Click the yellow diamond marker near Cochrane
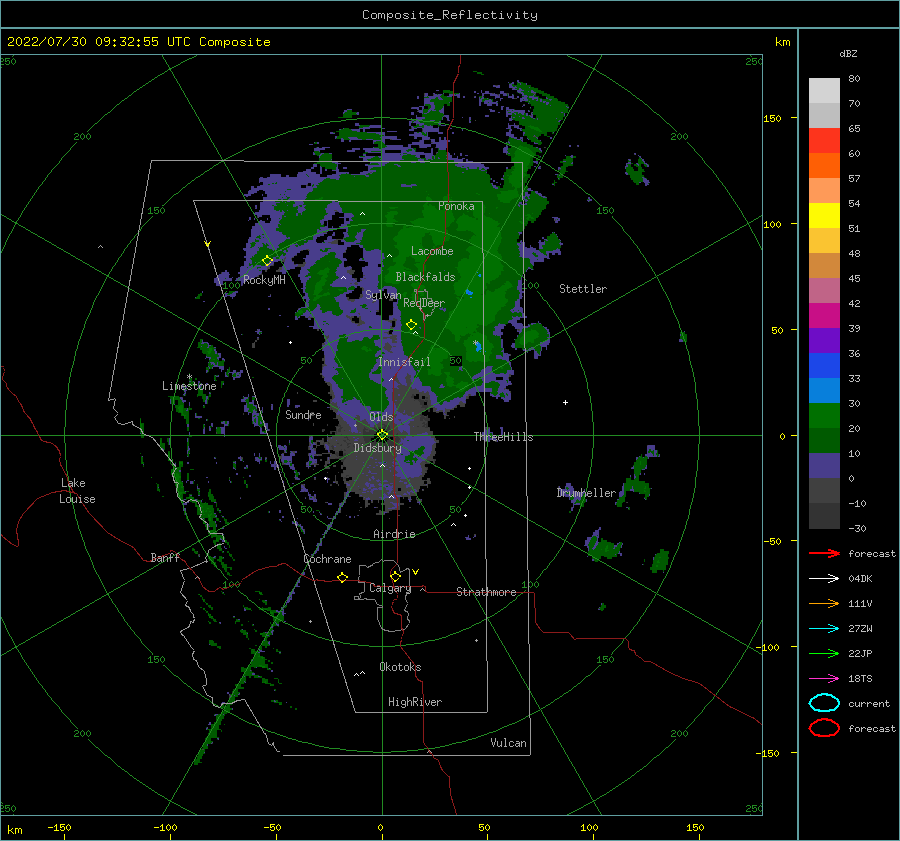The width and height of the screenshot is (900, 841). 342,577
